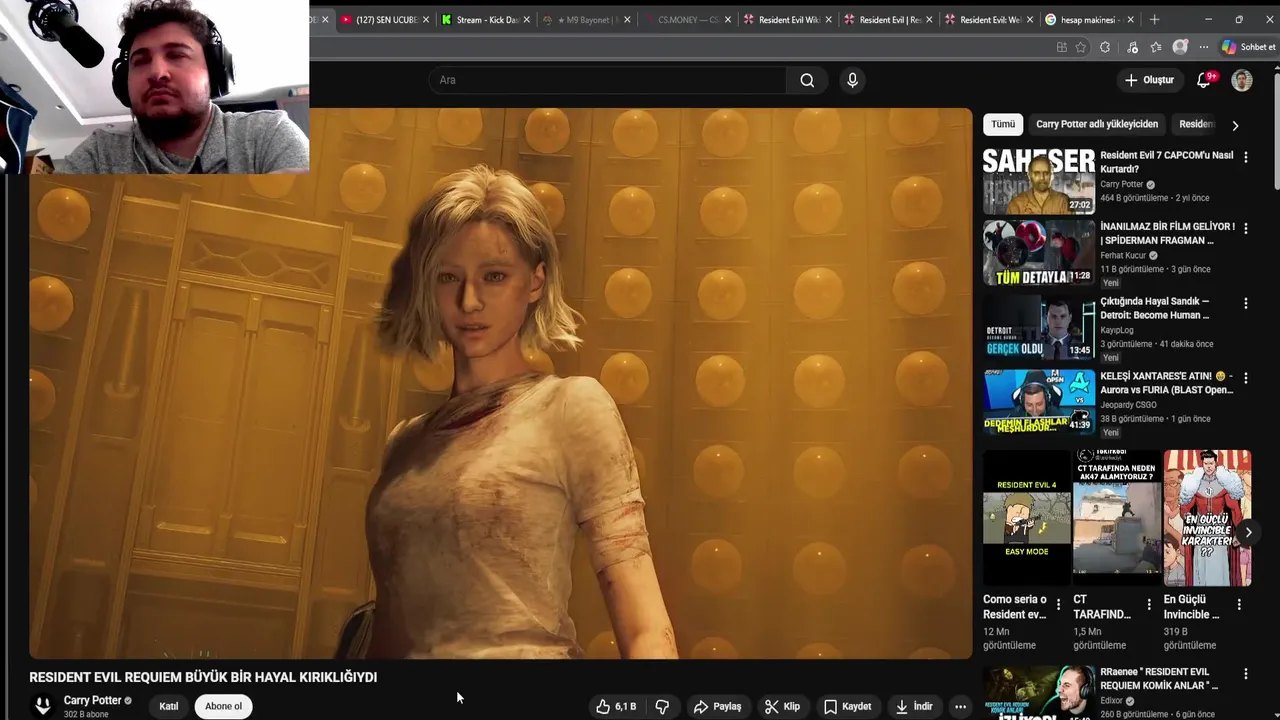Open KELEŞİ XANTARES'E ATIN video title
This screenshot has height=720, width=1280.
(x=1167, y=383)
